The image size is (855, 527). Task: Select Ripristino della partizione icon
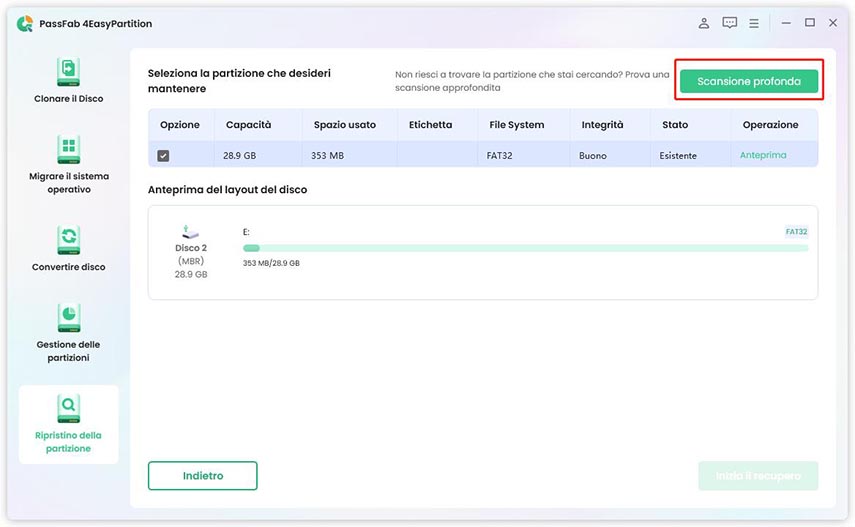[x=68, y=408]
